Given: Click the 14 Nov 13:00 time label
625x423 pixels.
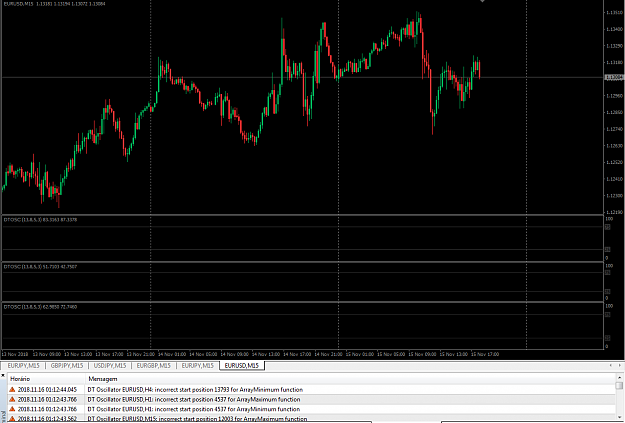Looking at the screenshot, I should point(266,354).
